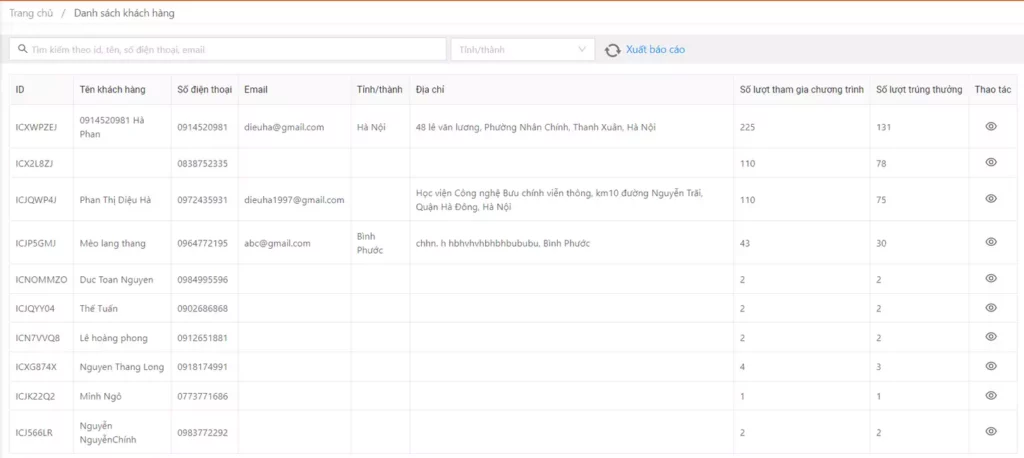View Nguyen Thang Long details eye icon
1024x458 pixels.
click(991, 366)
